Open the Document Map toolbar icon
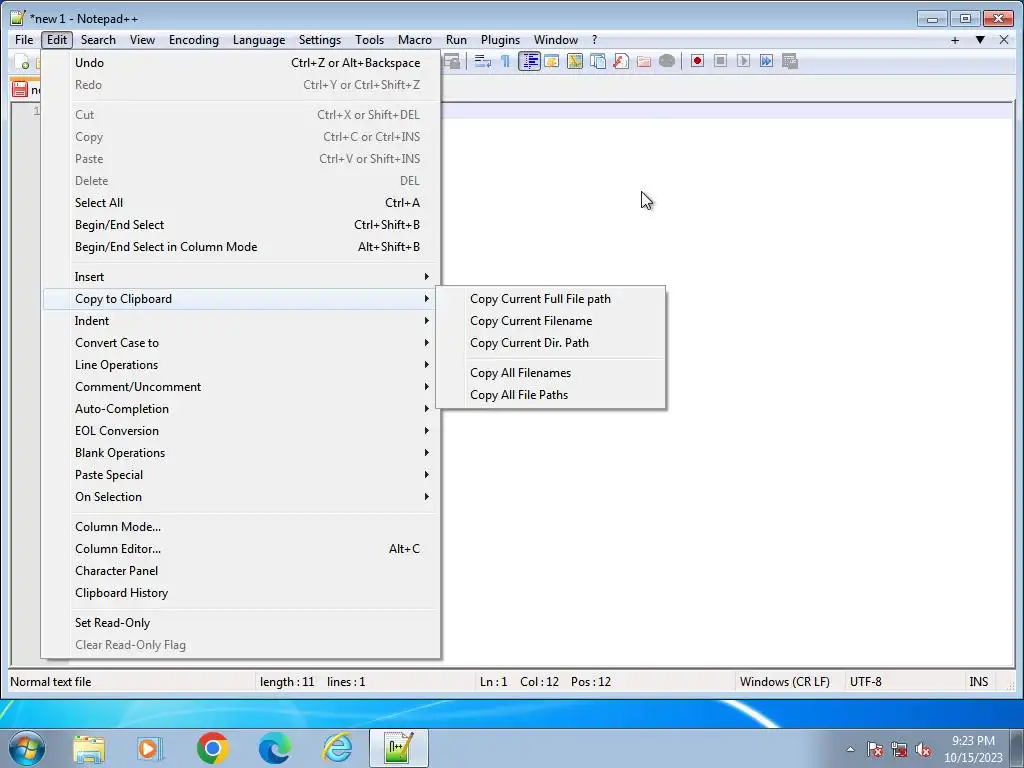1024x768 pixels. [x=575, y=61]
